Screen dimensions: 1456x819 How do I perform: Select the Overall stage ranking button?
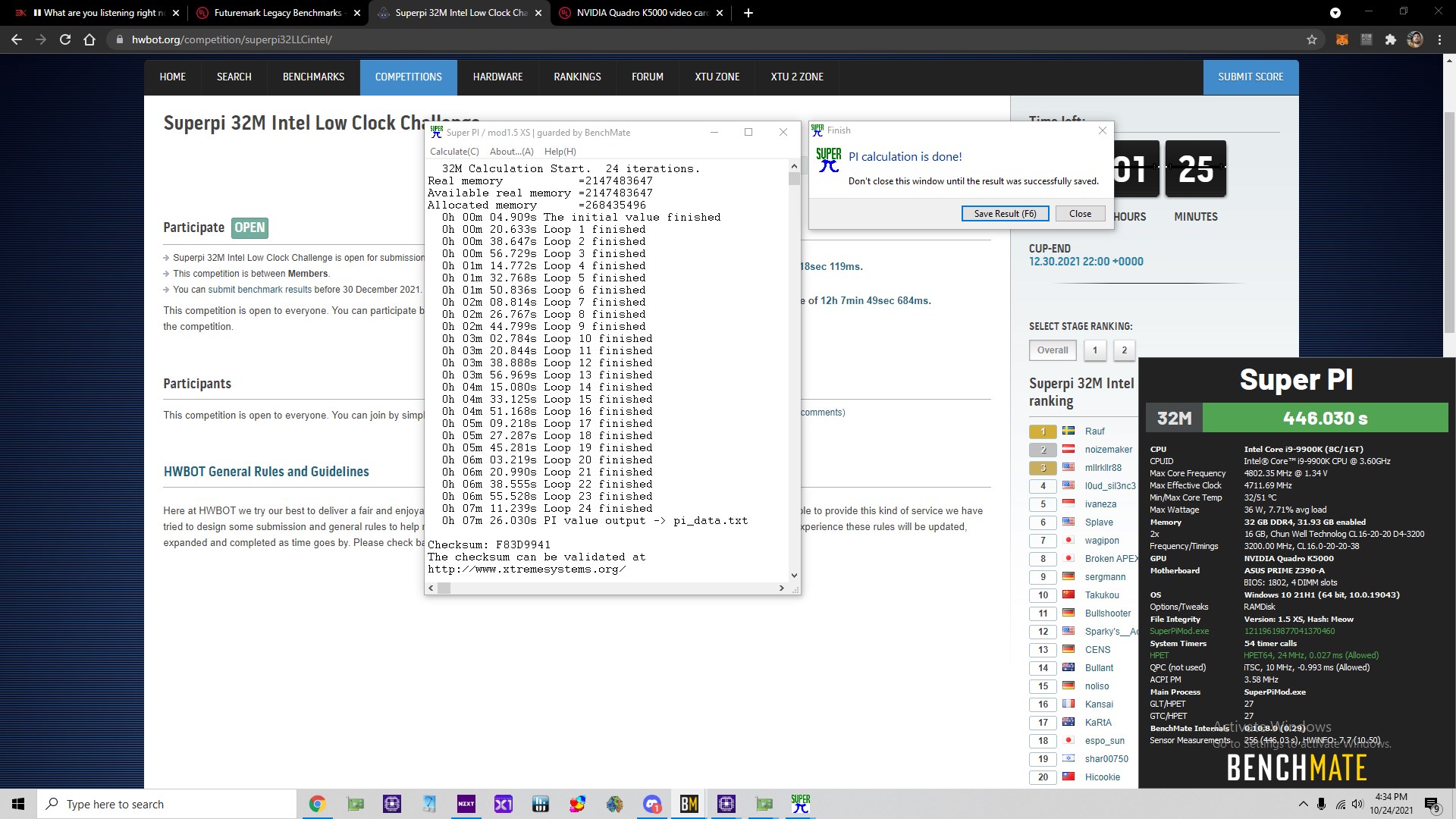pos(1053,350)
